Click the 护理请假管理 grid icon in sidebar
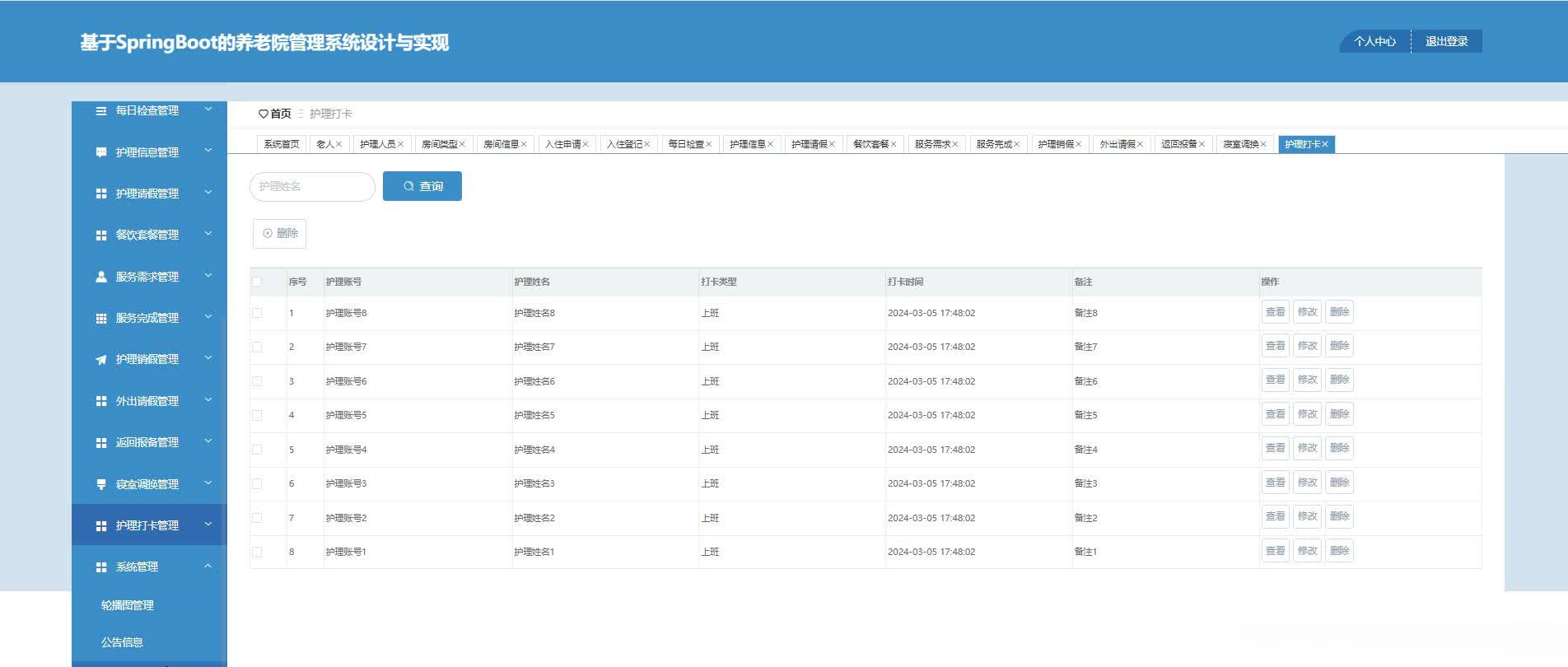 pos(101,194)
